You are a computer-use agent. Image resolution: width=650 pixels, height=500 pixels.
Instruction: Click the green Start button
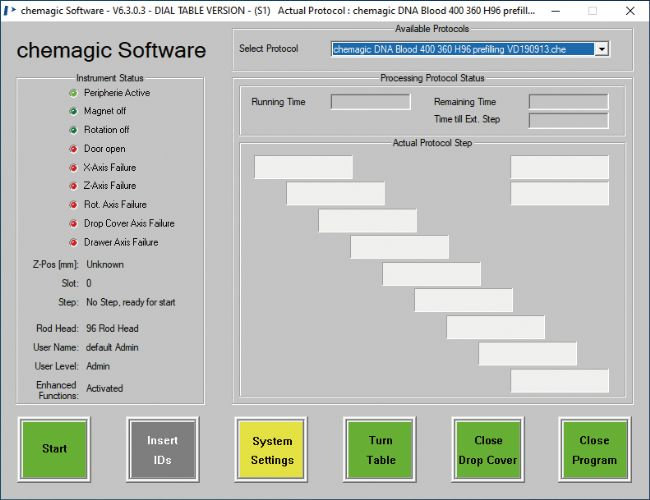tap(54, 449)
